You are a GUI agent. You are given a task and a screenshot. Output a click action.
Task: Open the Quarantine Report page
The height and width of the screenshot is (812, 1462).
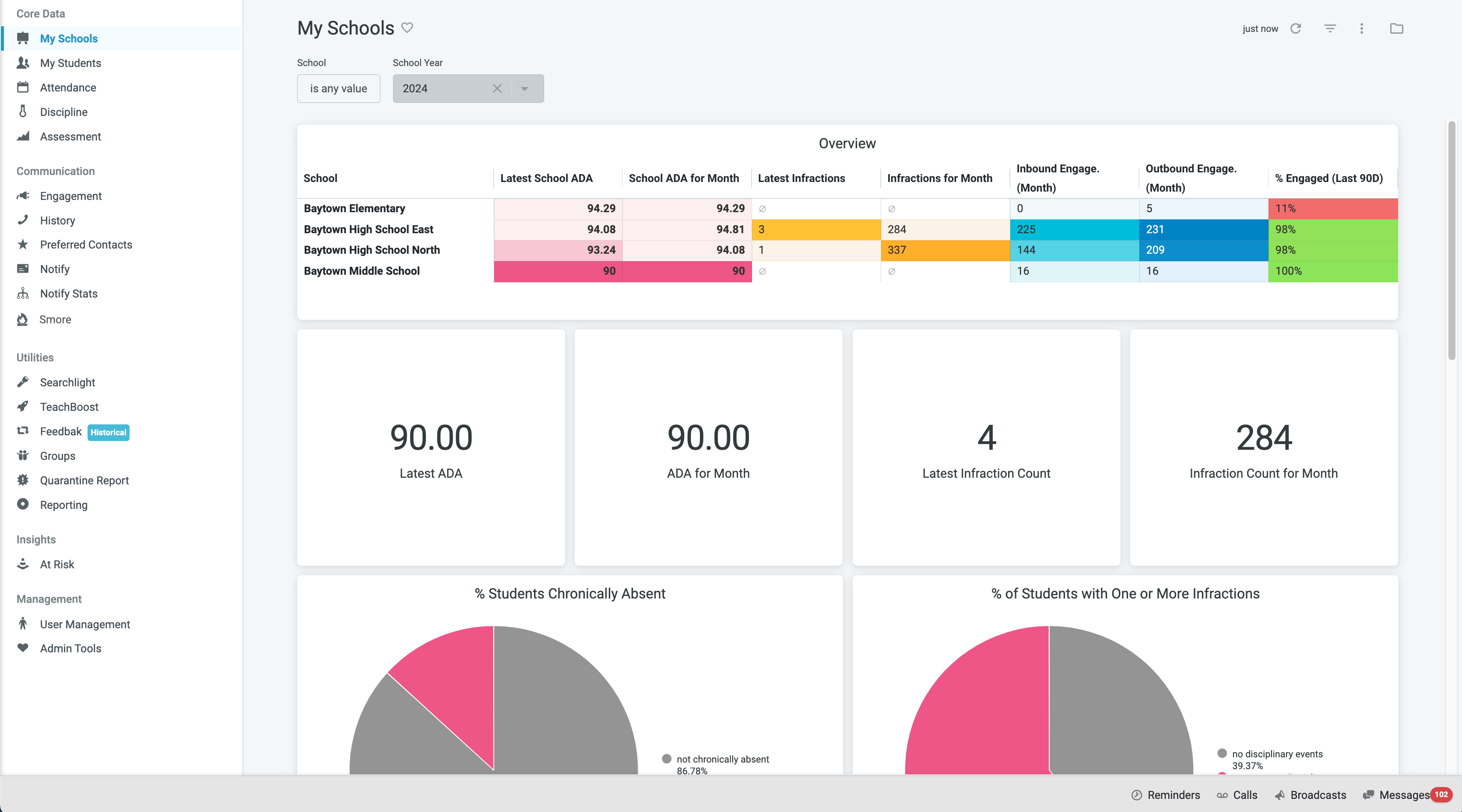84,481
